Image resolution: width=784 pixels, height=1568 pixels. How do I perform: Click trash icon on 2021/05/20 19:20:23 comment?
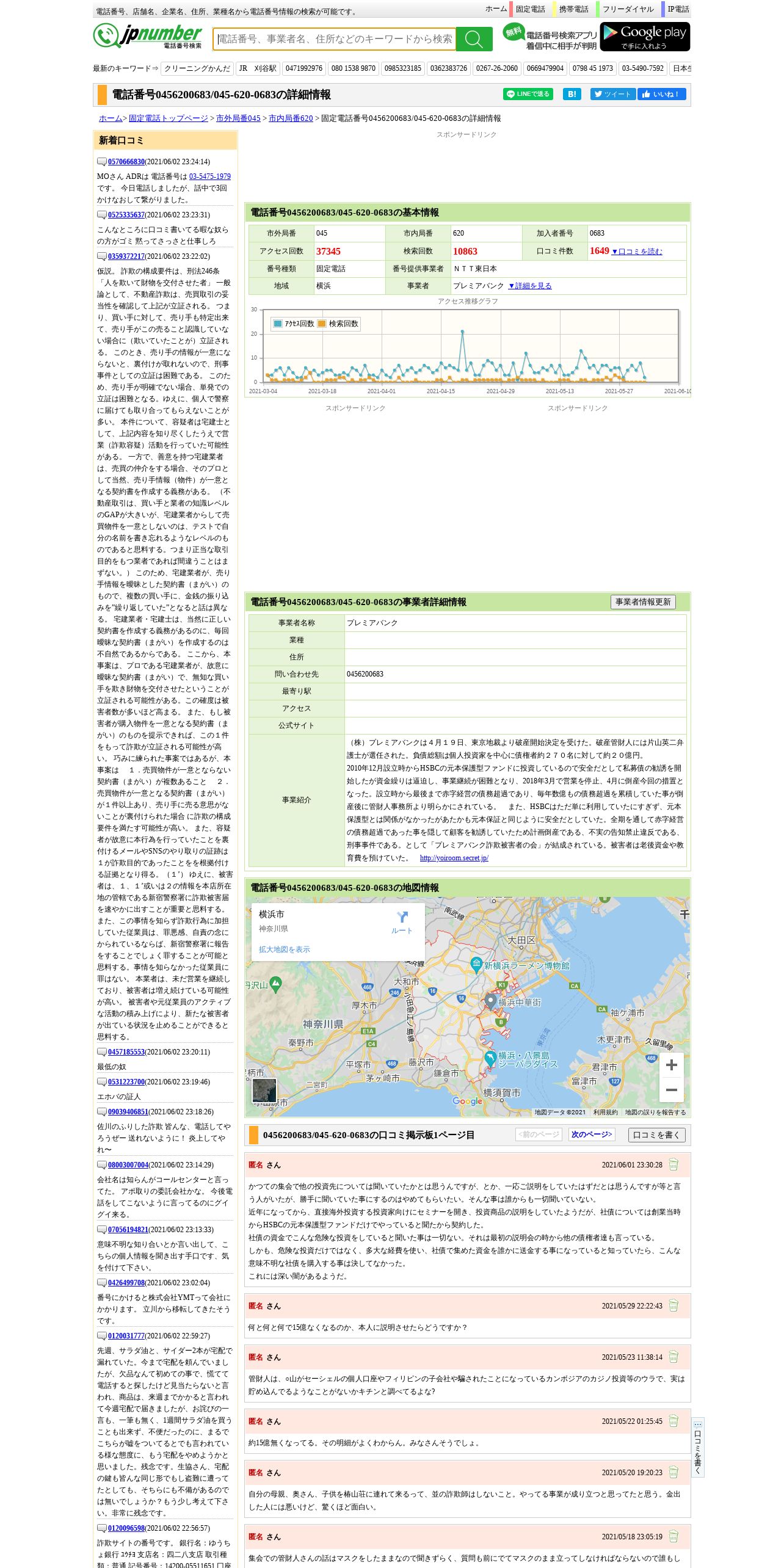click(x=673, y=1472)
